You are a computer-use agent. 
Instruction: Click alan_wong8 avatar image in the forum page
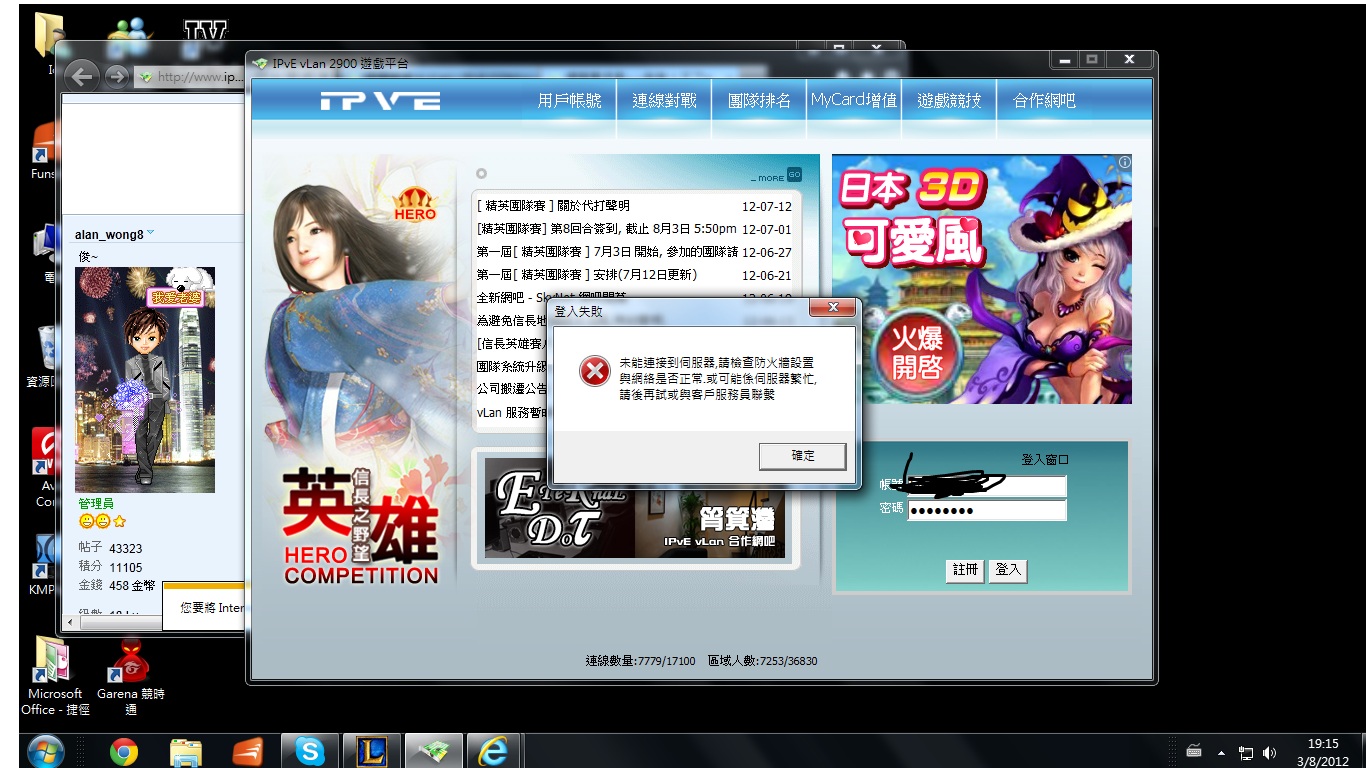pyautogui.click(x=146, y=379)
